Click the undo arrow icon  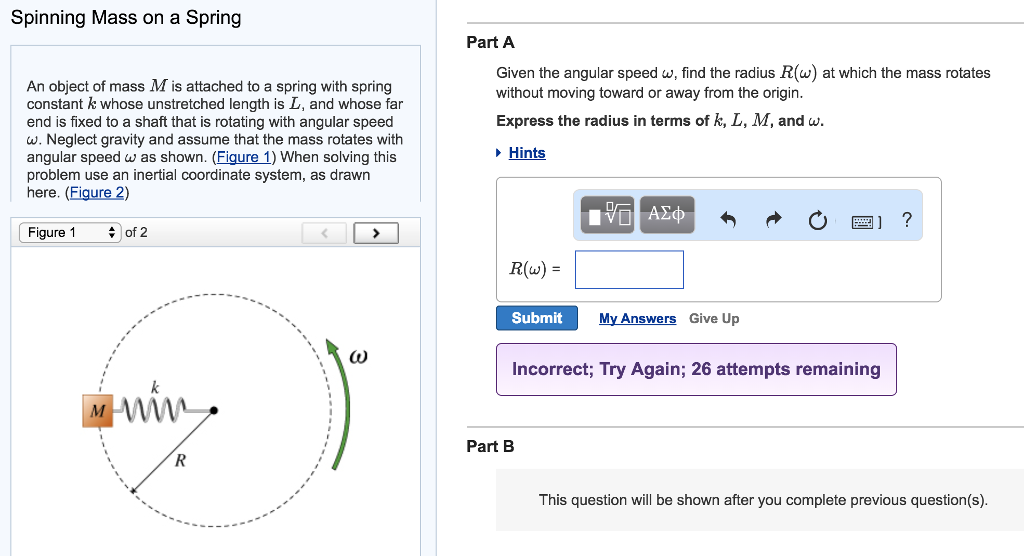coord(728,221)
